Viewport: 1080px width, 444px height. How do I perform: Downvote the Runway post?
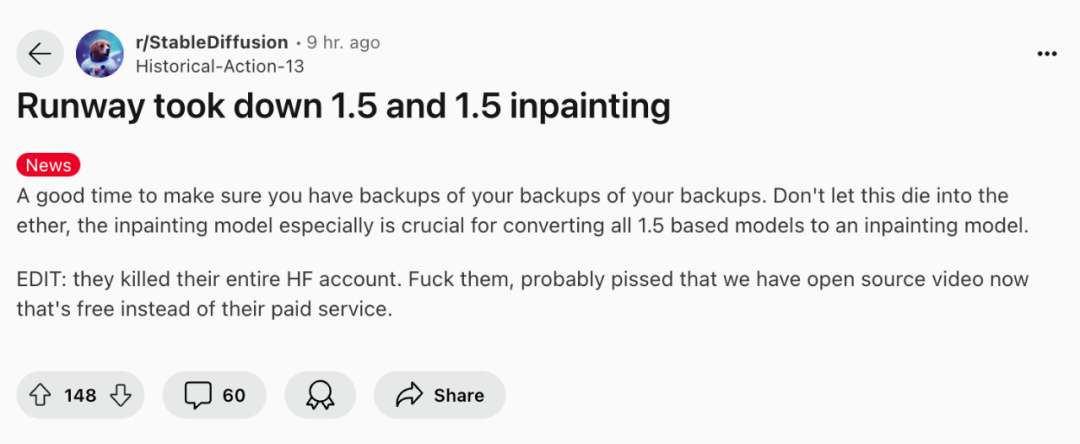pos(121,395)
